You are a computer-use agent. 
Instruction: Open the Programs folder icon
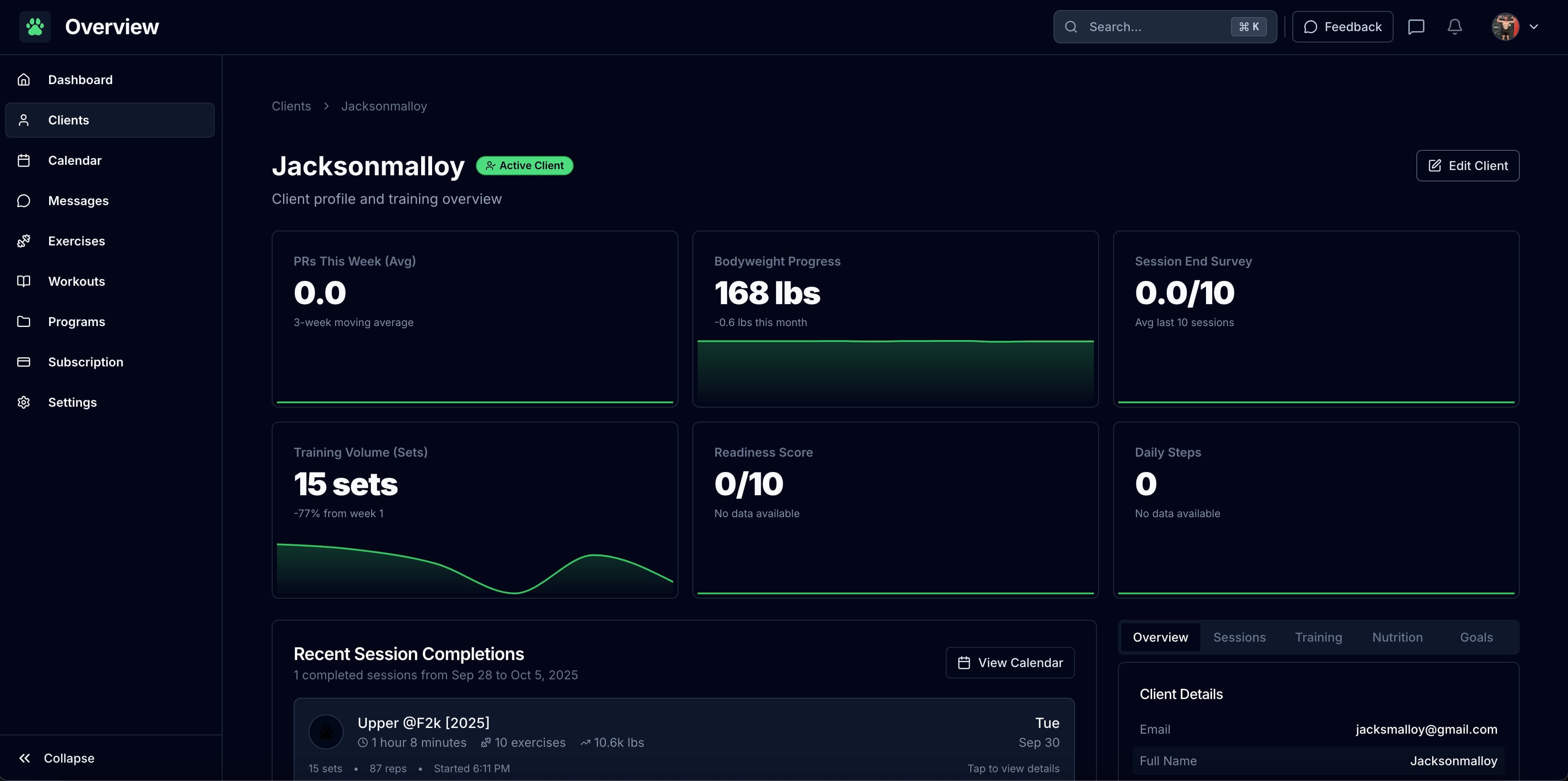tap(24, 321)
